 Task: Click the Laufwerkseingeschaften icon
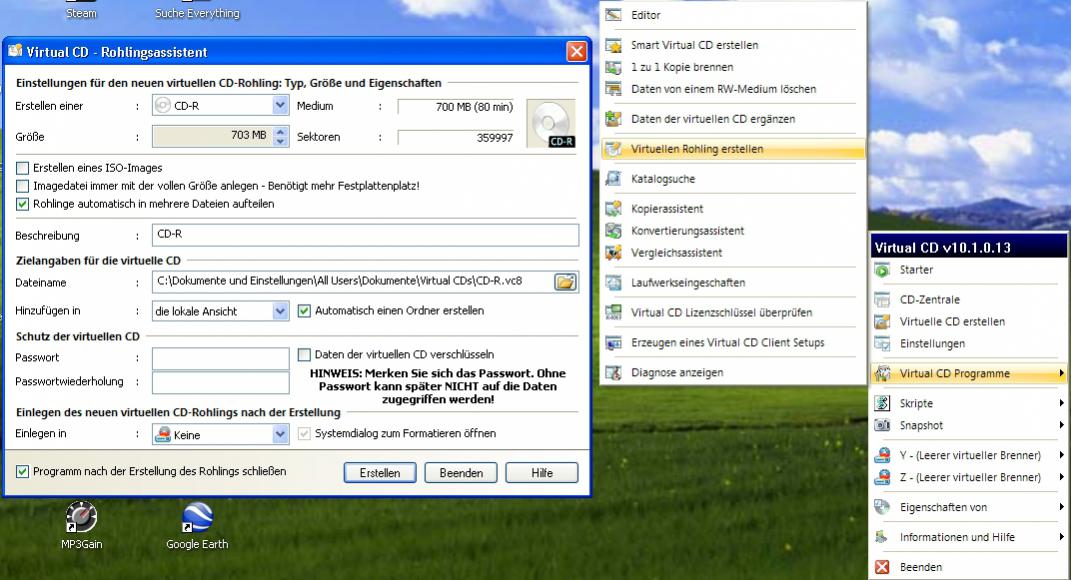point(613,283)
